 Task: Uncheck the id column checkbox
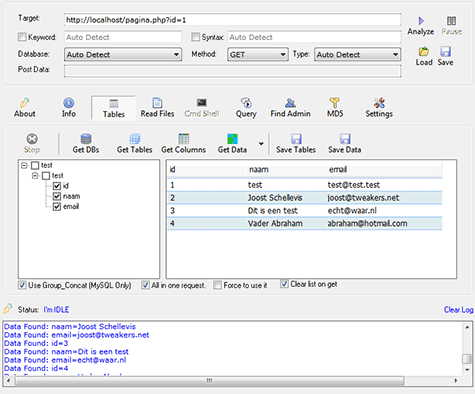pyautogui.click(x=57, y=186)
